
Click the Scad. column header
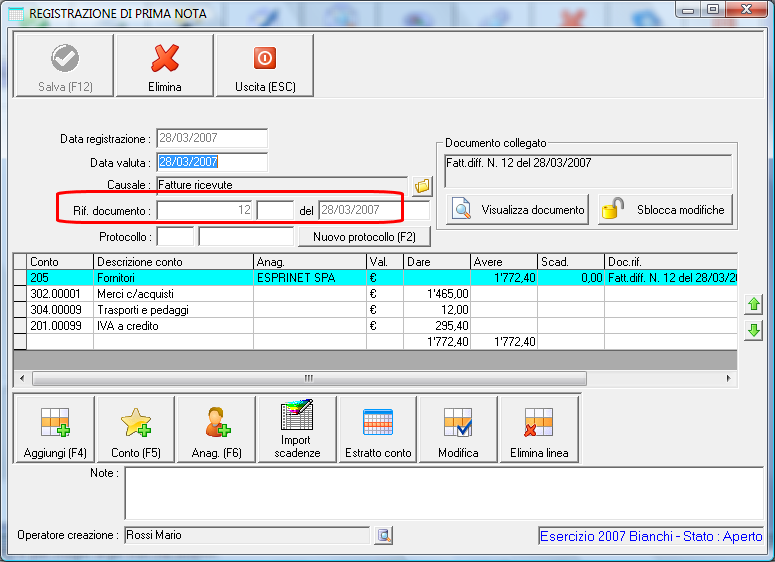pyautogui.click(x=571, y=261)
